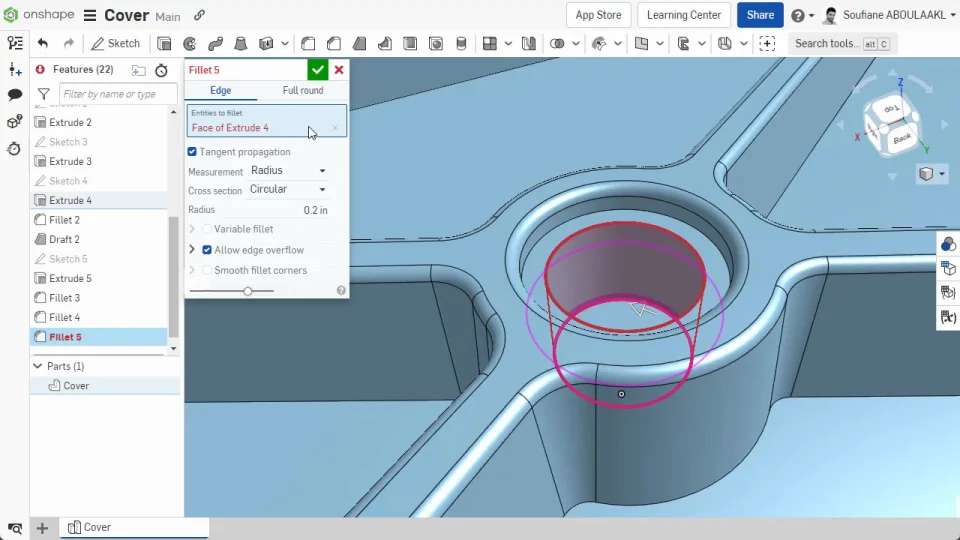The width and height of the screenshot is (960, 540).
Task: Click the fillet preview slider handle
Action: pyautogui.click(x=247, y=291)
